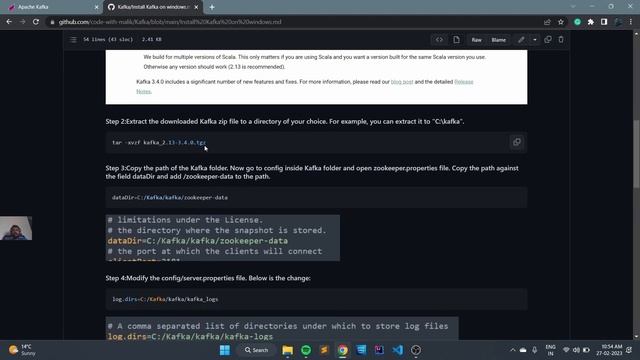Viewport: 640px width, 360px height.
Task: Open Sublime Text from the taskbar
Action: pos(324,350)
